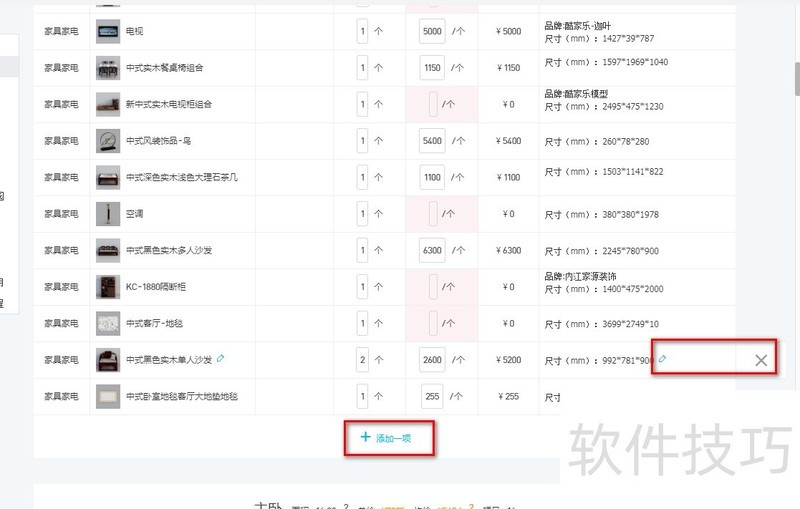
Task: Select the product name 新中式实木电视柜组合
Action: click(x=169, y=105)
